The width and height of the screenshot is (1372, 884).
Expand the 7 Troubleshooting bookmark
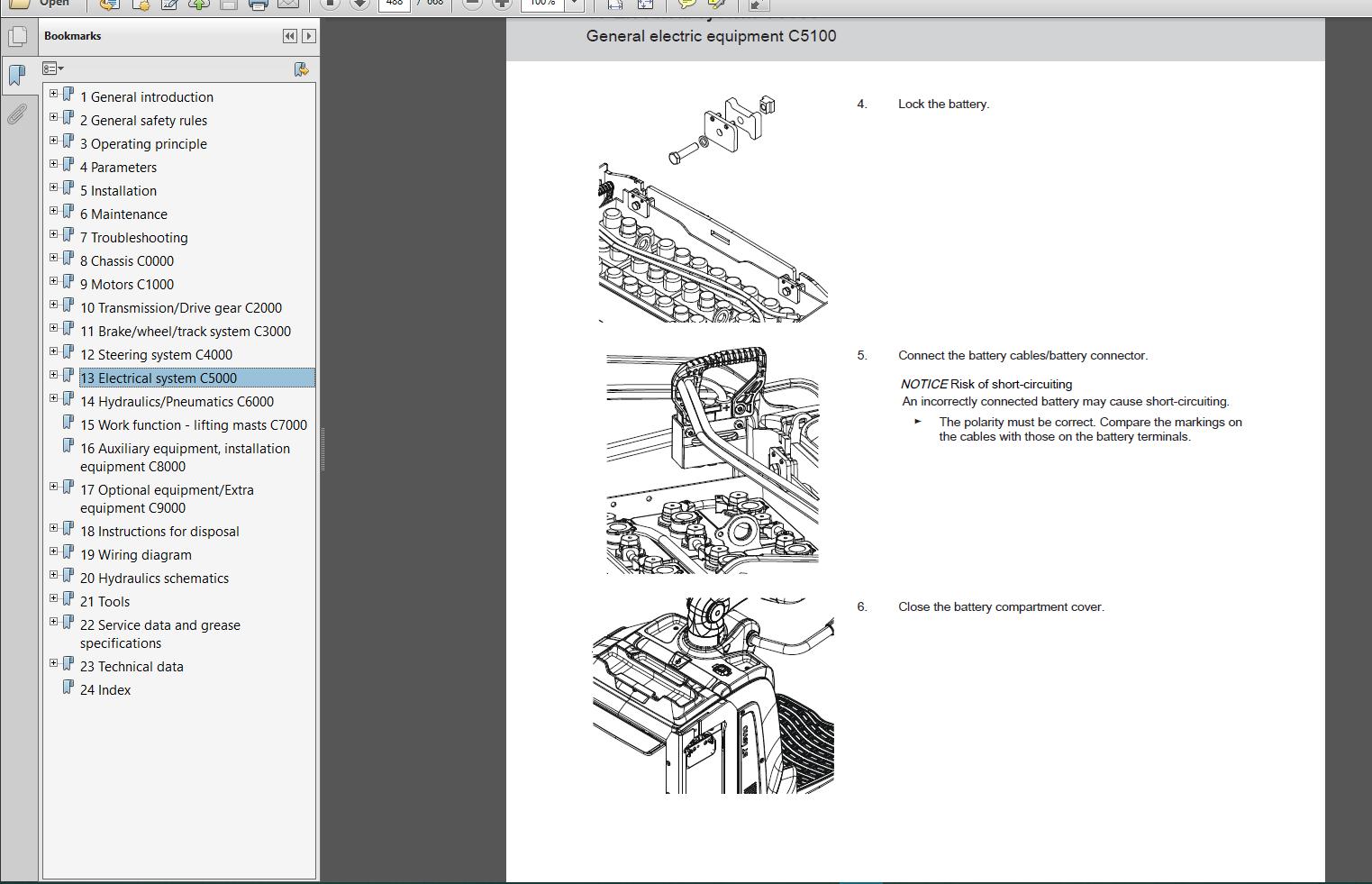coord(53,234)
